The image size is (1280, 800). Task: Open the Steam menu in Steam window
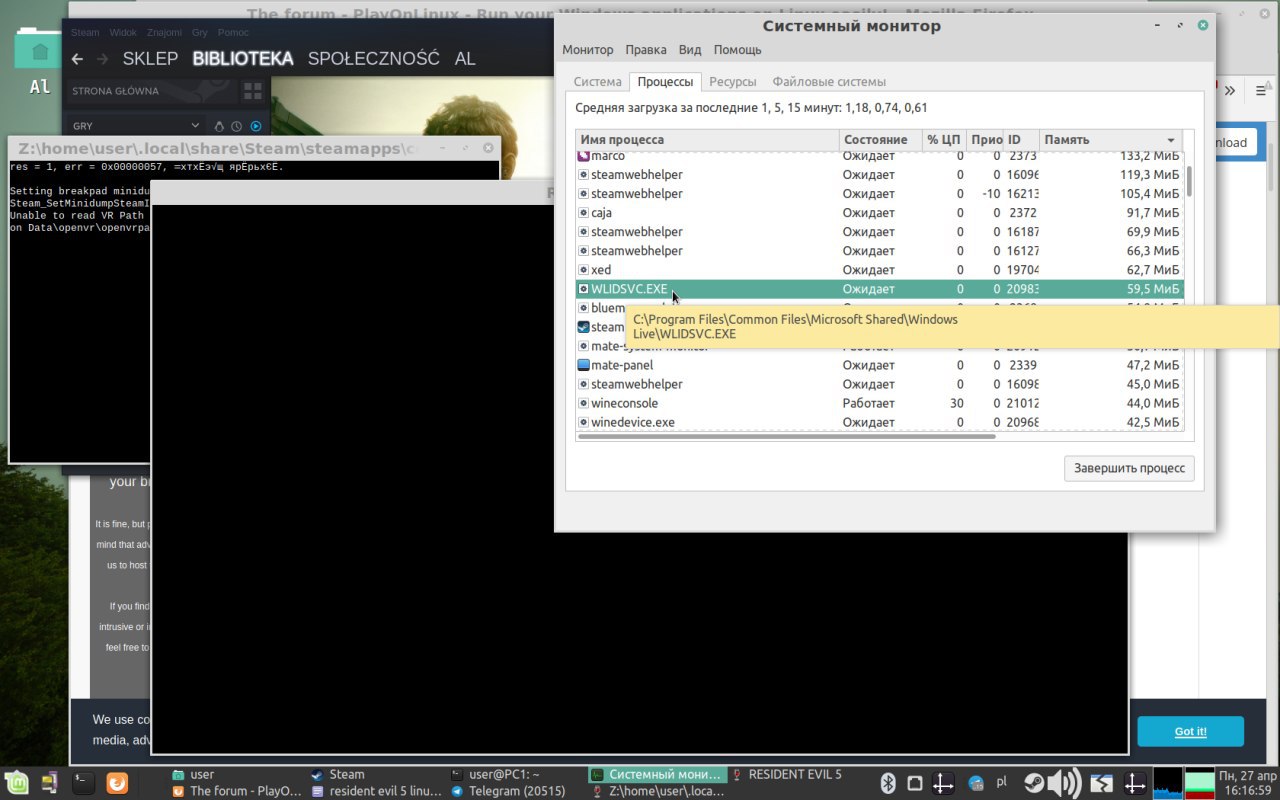[x=85, y=32]
